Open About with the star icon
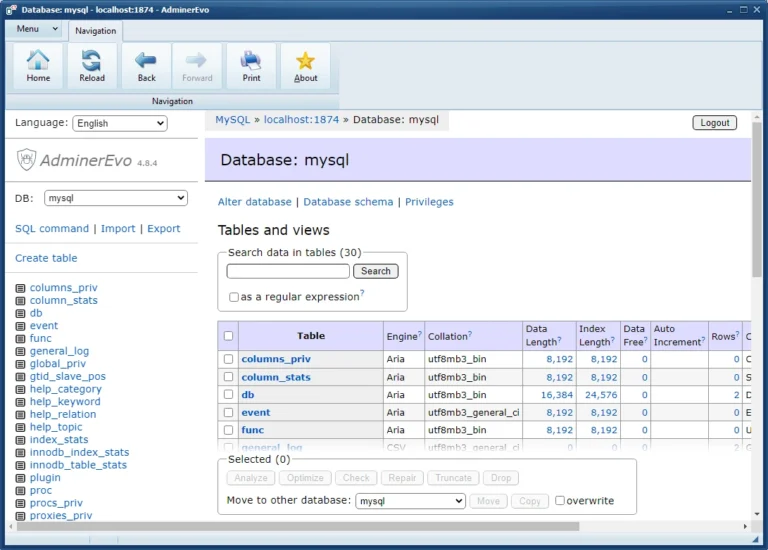The height and width of the screenshot is (550, 768). pos(305,66)
